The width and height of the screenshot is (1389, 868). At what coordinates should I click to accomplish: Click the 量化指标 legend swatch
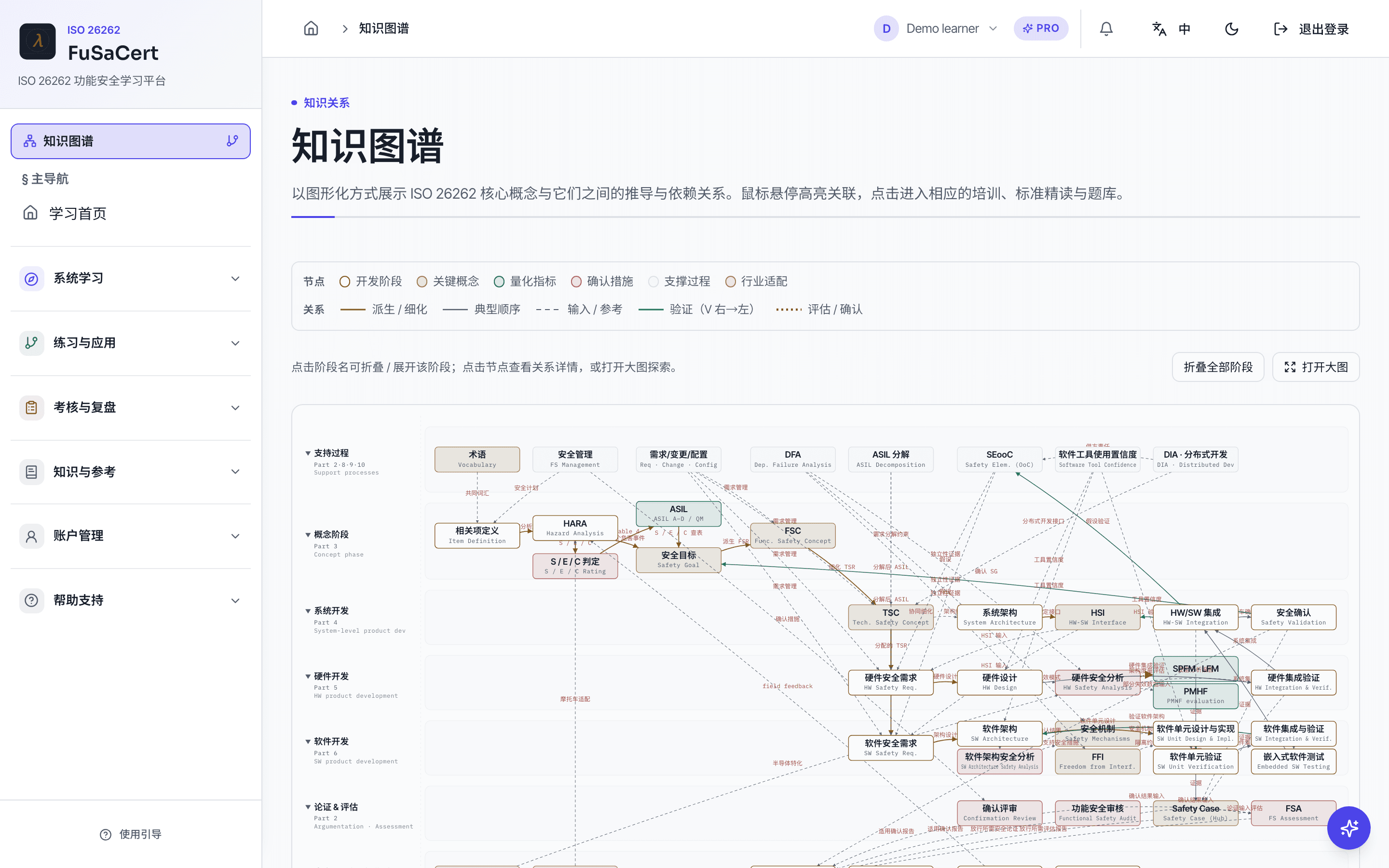click(499, 281)
